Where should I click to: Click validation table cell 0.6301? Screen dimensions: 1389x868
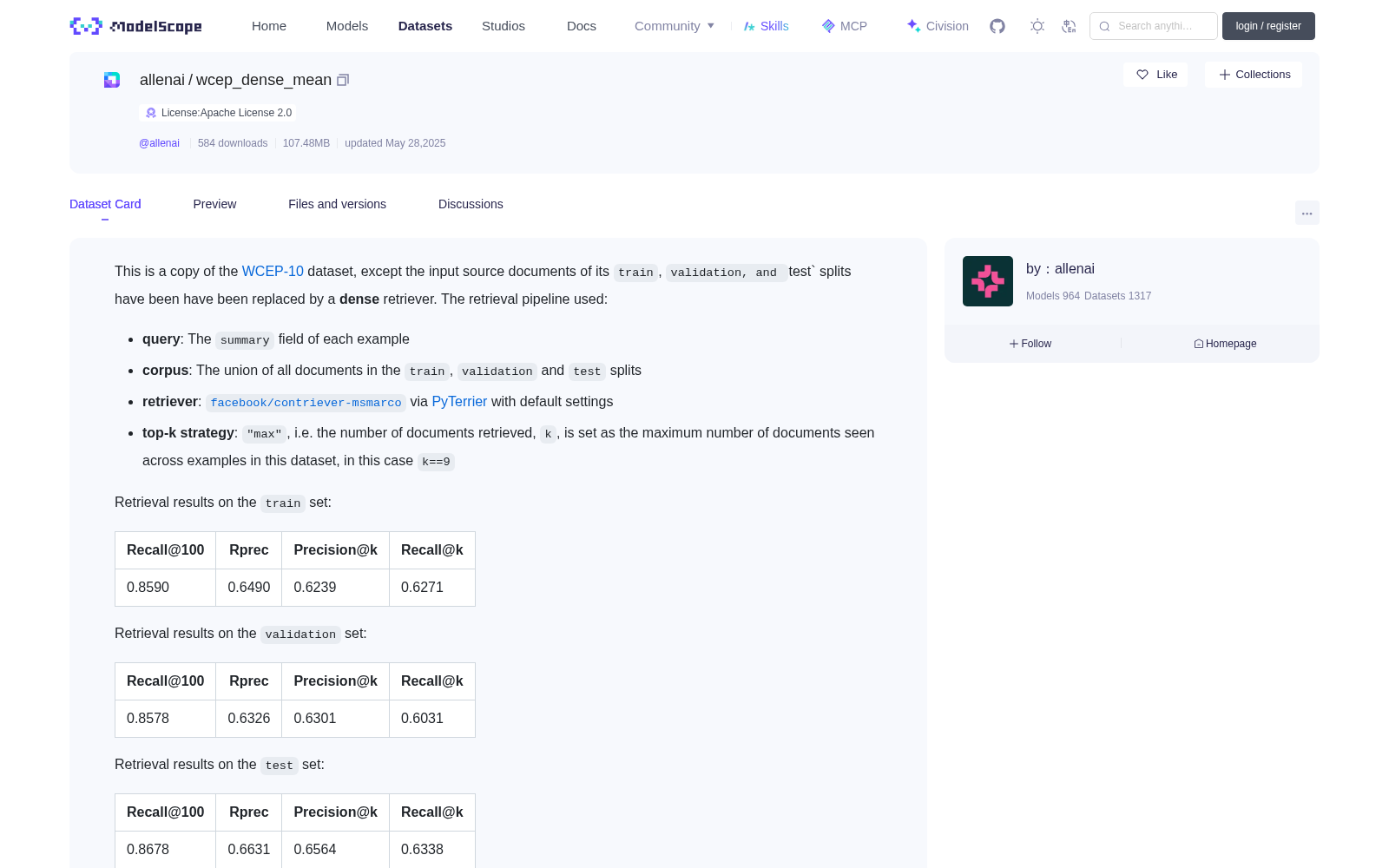pyautogui.click(x=335, y=719)
